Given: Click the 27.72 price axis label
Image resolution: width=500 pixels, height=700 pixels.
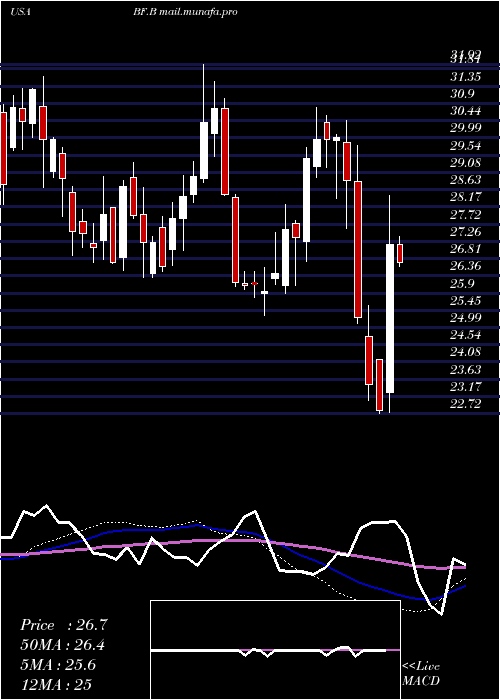Looking at the screenshot, I should coord(465,215).
